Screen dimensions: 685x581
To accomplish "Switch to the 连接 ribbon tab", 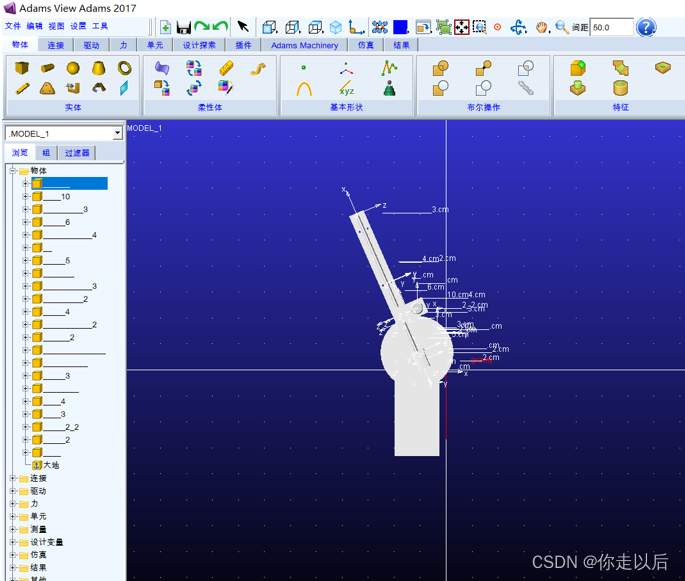I will (55, 45).
